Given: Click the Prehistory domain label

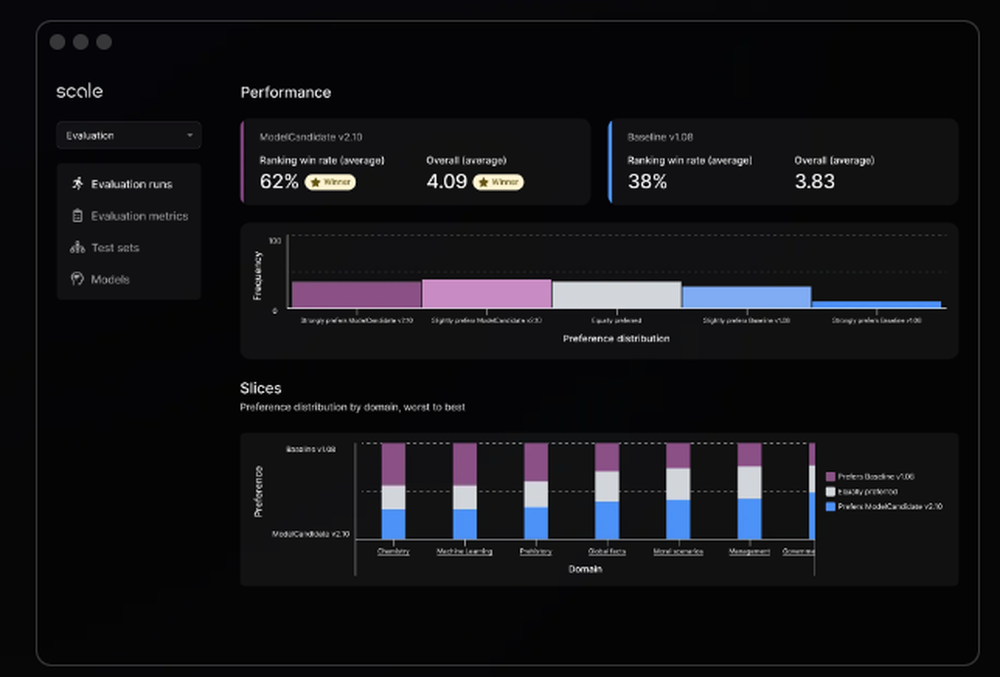Looking at the screenshot, I should point(536,551).
